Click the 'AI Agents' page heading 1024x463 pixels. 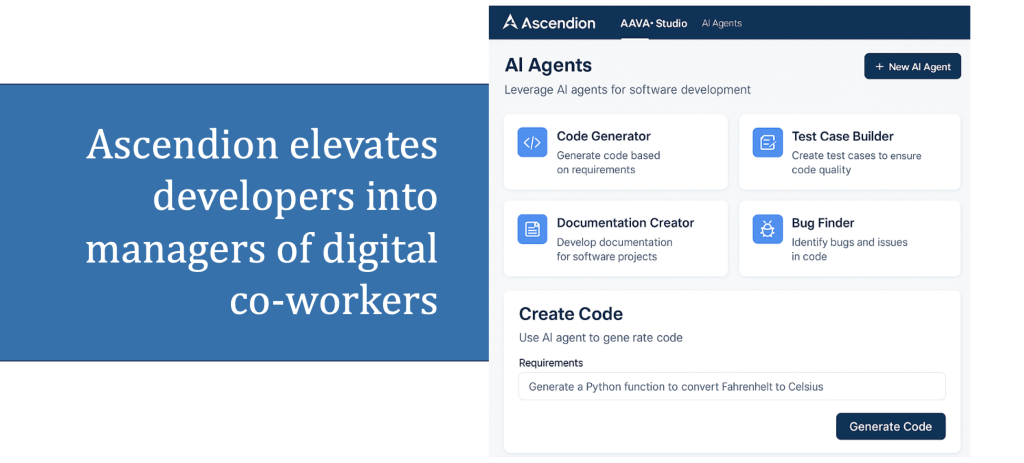point(548,65)
